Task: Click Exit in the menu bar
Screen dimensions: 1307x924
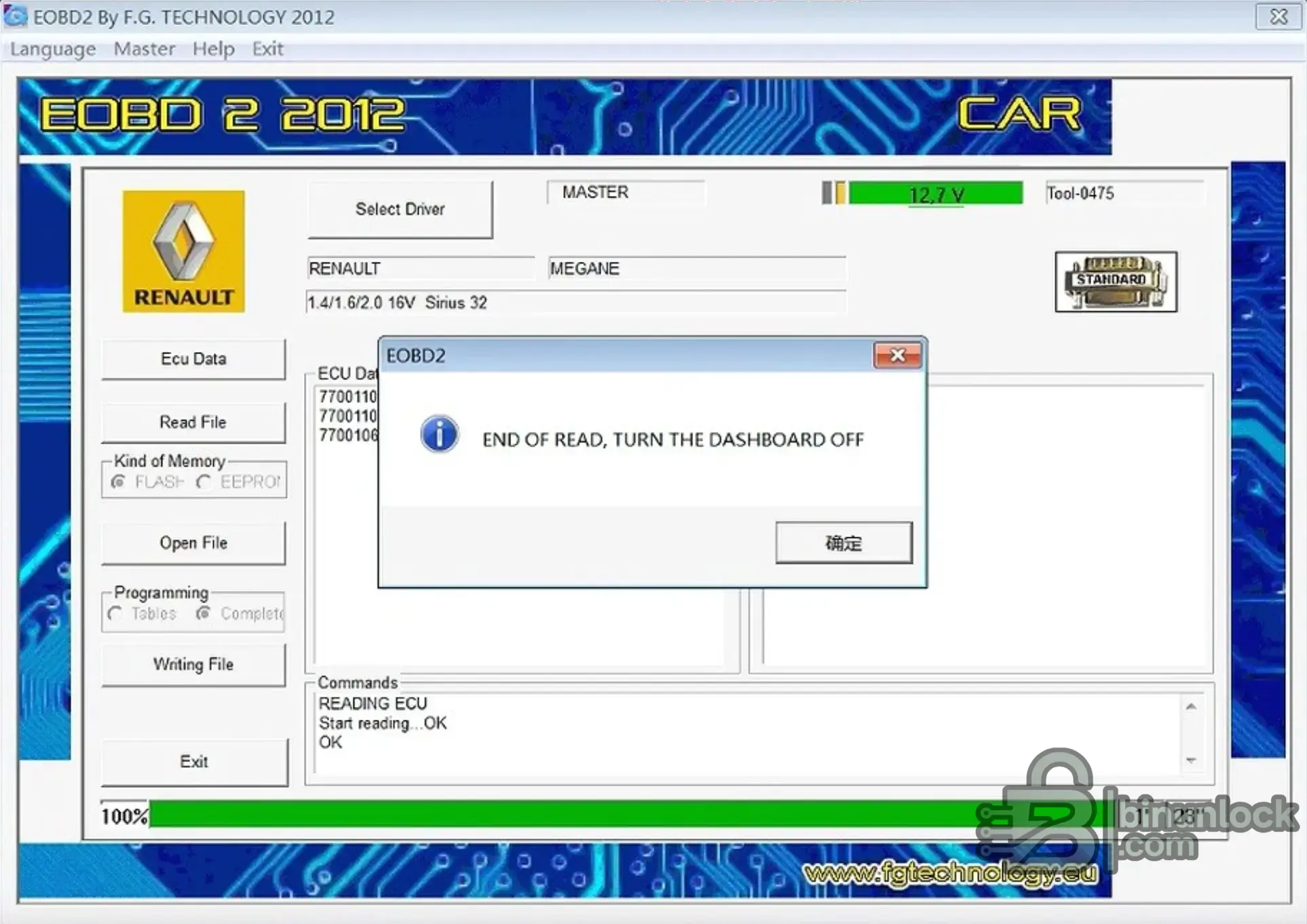Action: (x=268, y=49)
